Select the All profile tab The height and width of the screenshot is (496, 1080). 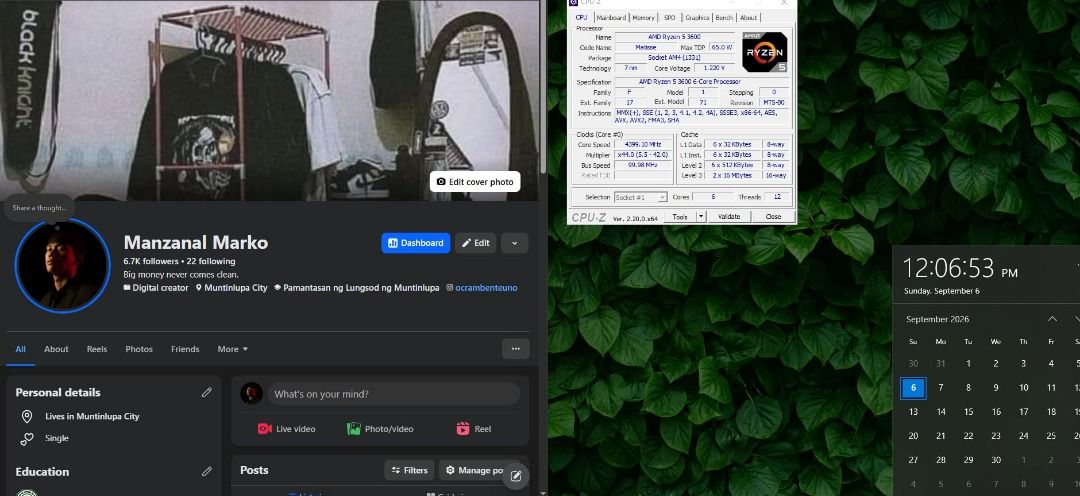(x=21, y=349)
